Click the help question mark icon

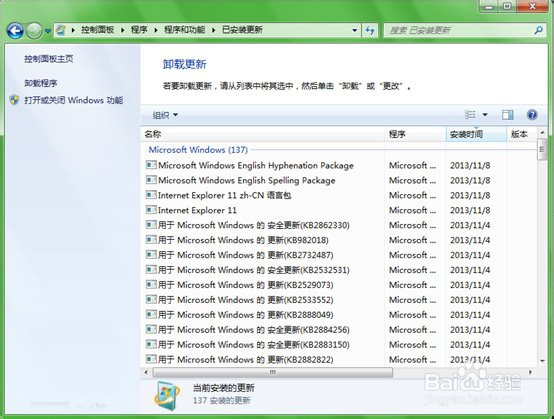pos(532,115)
